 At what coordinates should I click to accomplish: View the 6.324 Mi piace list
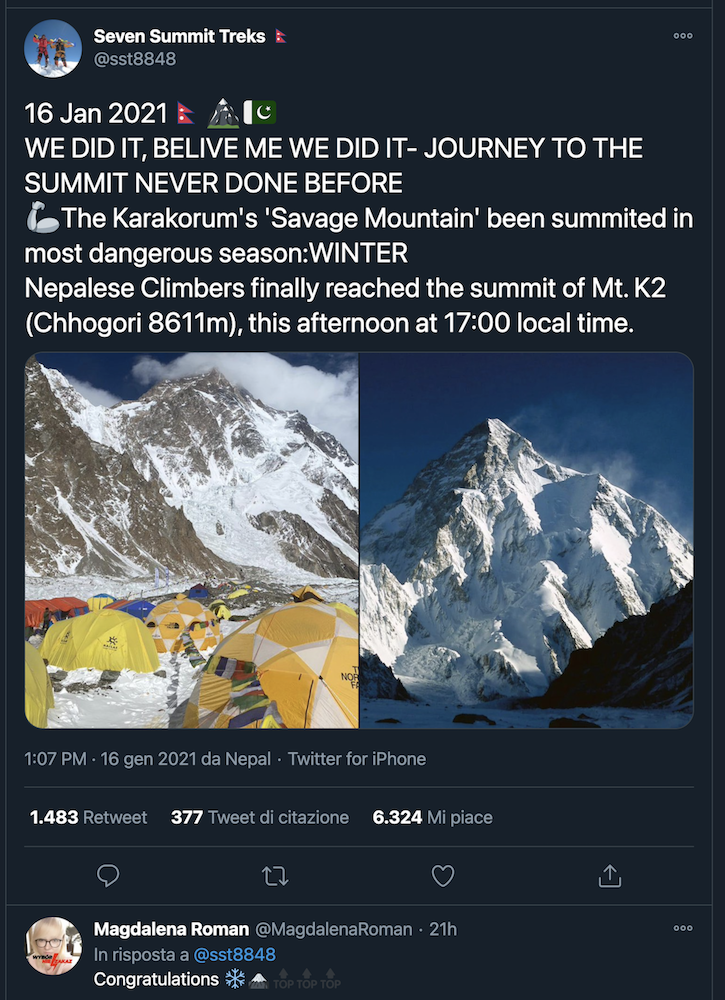pyautogui.click(x=432, y=817)
